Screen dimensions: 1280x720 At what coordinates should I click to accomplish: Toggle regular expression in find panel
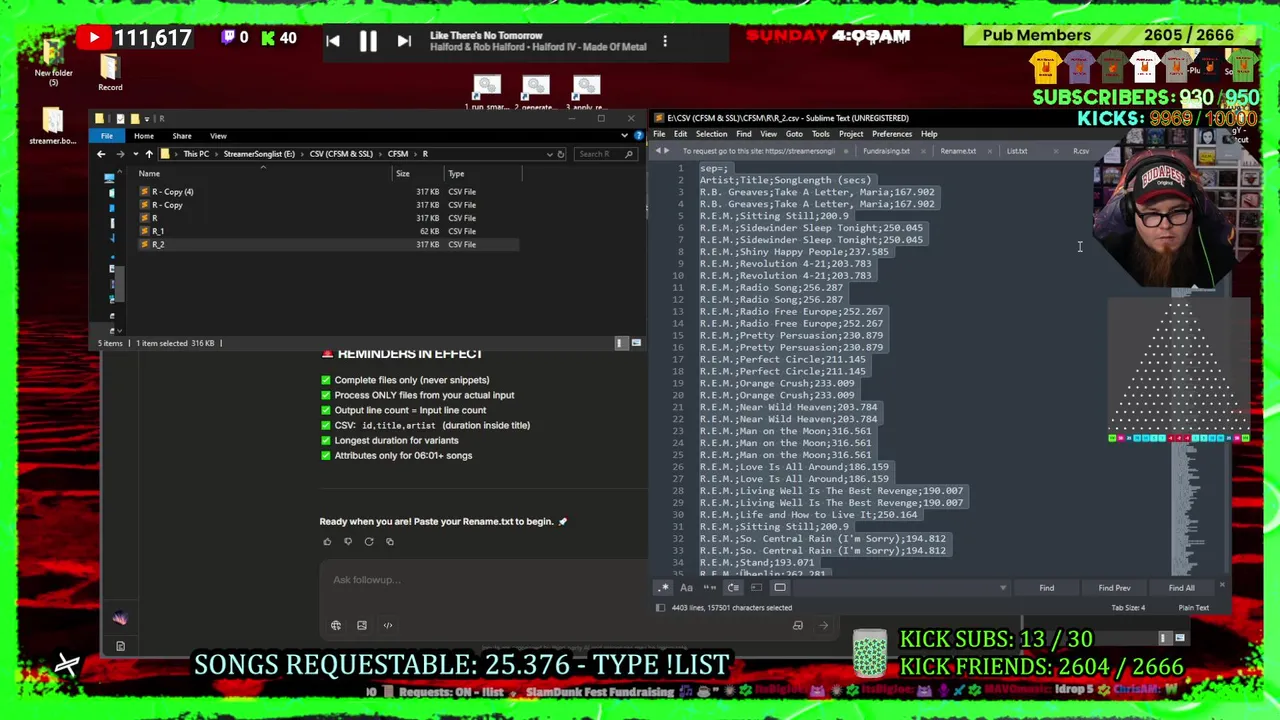coord(663,588)
